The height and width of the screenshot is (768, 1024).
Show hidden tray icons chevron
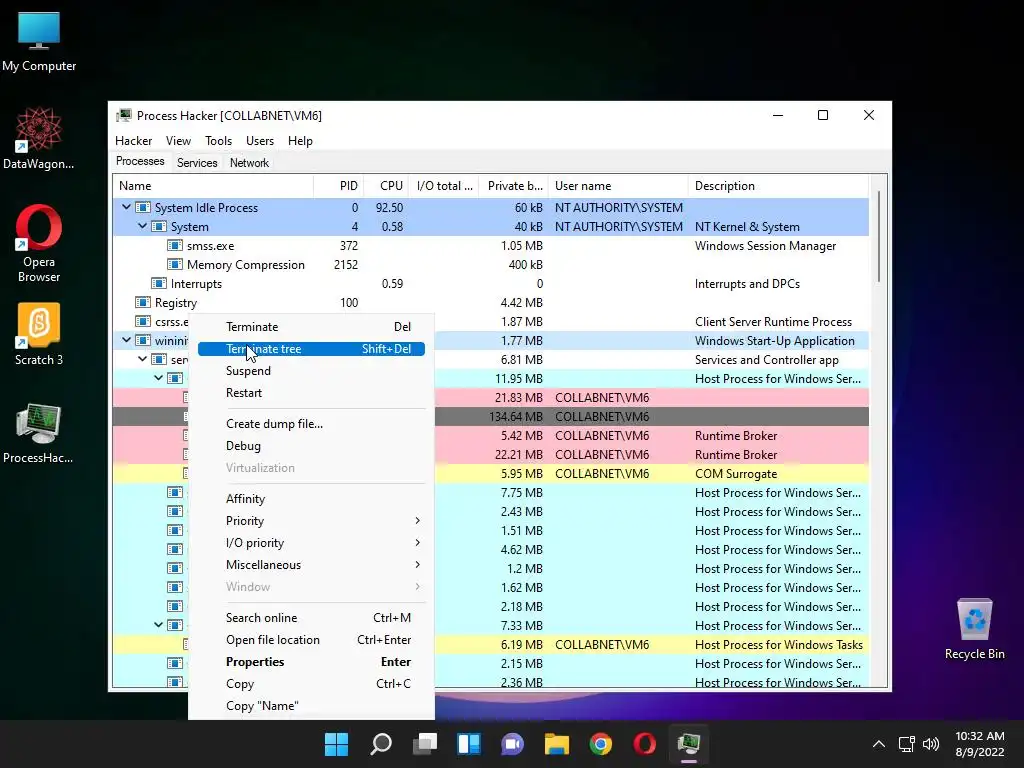click(879, 744)
